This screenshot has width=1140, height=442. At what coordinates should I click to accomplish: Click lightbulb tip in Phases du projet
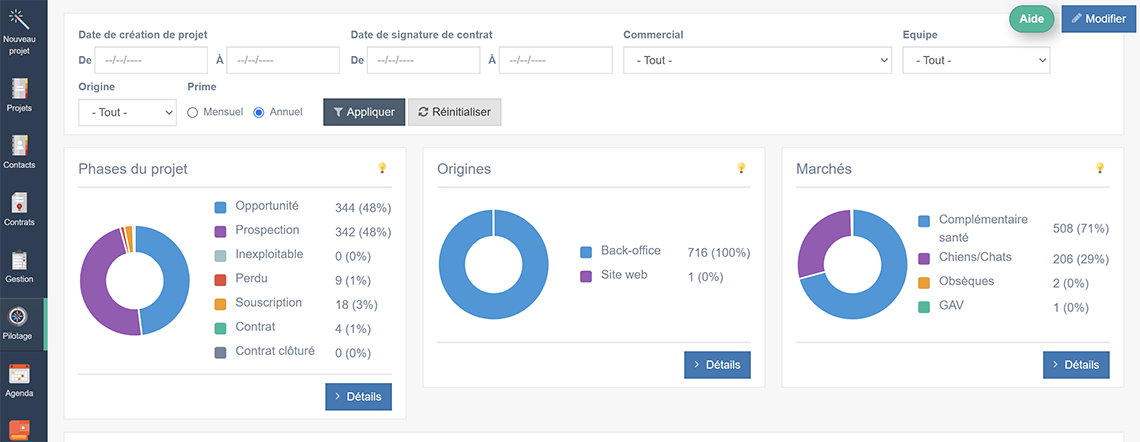pyautogui.click(x=381, y=168)
